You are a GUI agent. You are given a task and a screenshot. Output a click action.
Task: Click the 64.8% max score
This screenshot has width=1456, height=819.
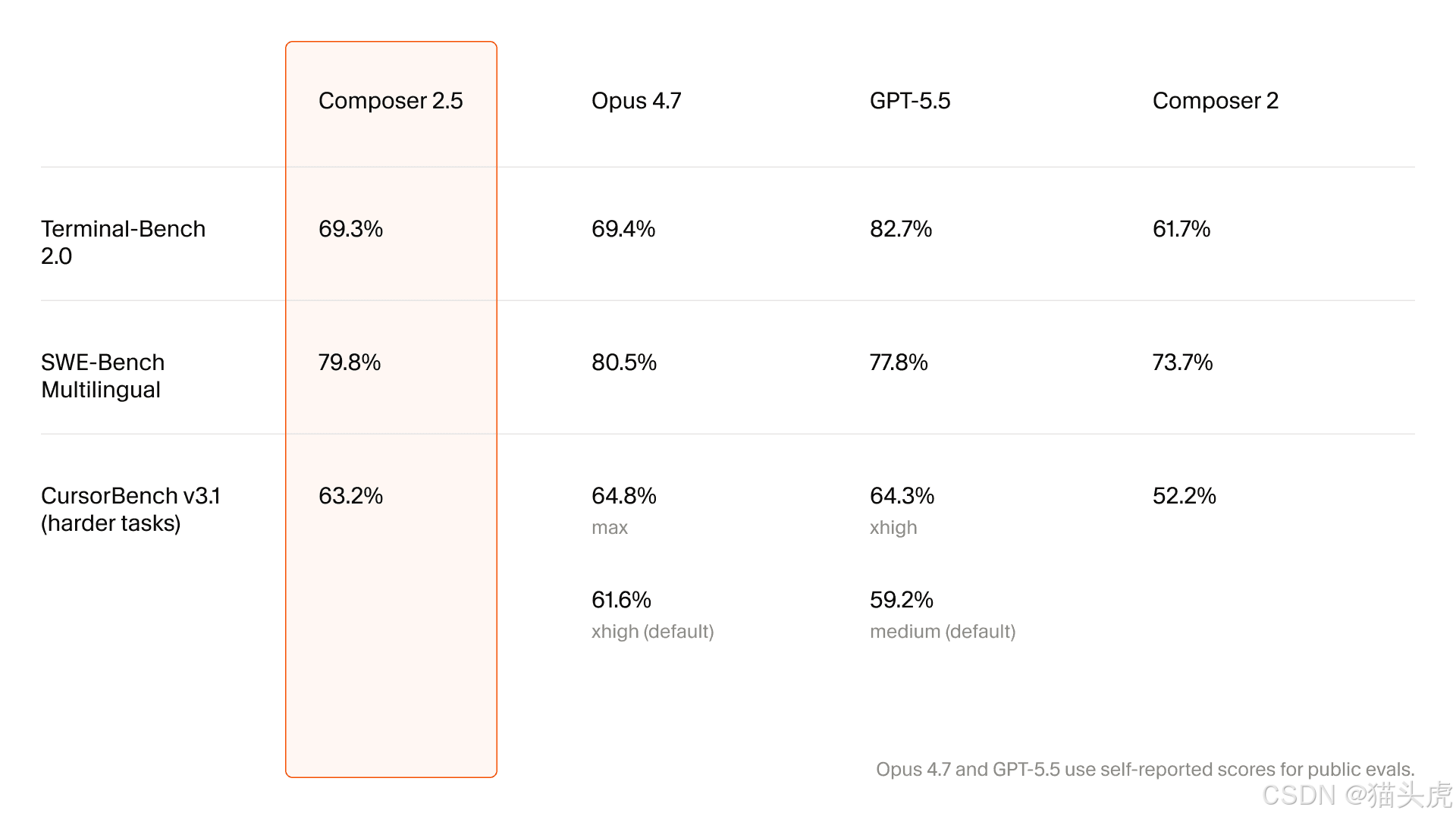tap(624, 496)
